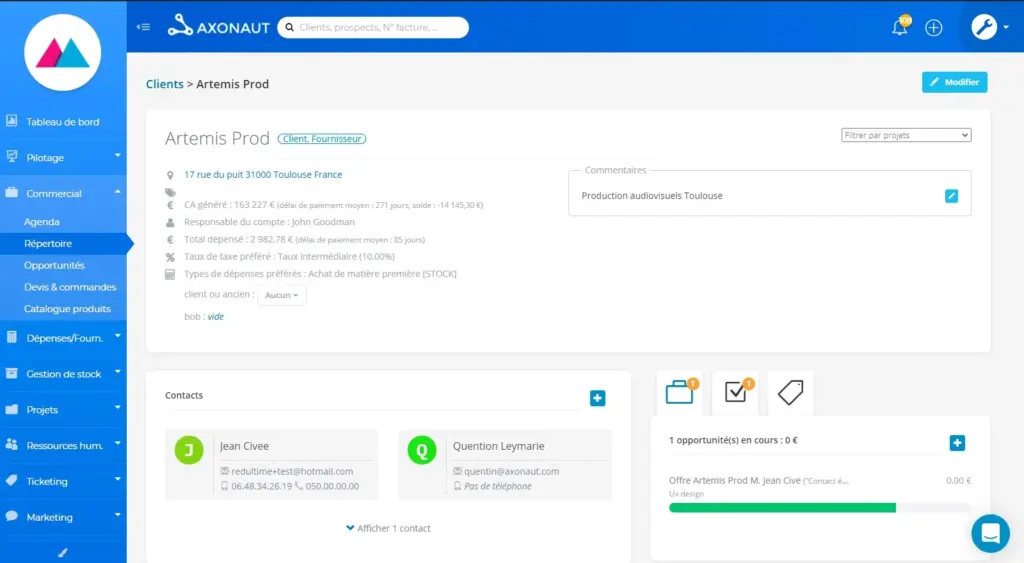Open the chat support bubble
Image resolution: width=1024 pixels, height=563 pixels.
coord(990,533)
